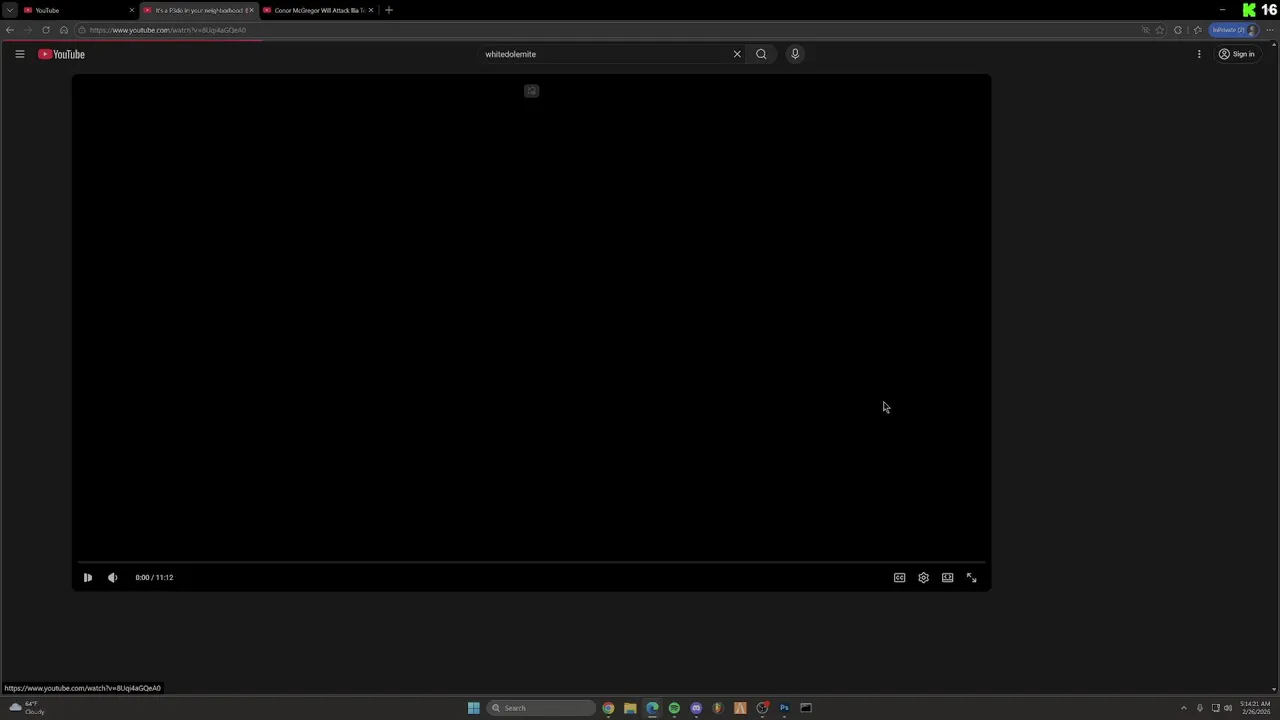Open the YouTube three-dot settings menu

click(x=1199, y=54)
